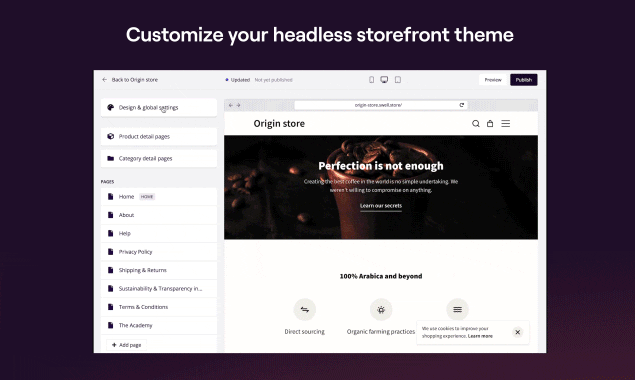
Task: Click the page icon next to Terms & Conditions
Action: pos(110,307)
